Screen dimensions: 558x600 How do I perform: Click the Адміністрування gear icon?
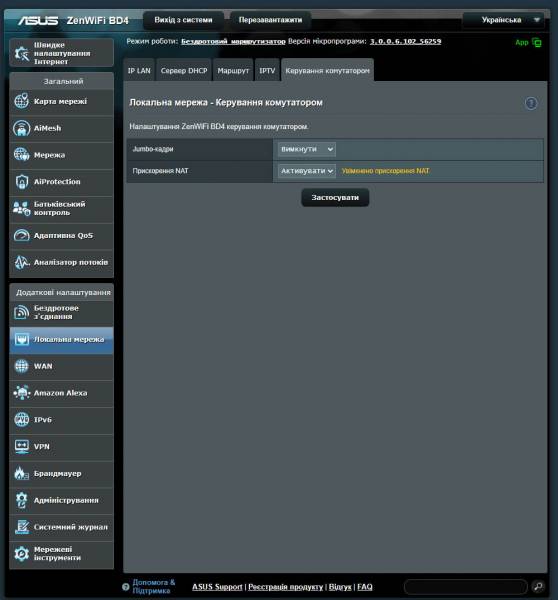pos(21,500)
